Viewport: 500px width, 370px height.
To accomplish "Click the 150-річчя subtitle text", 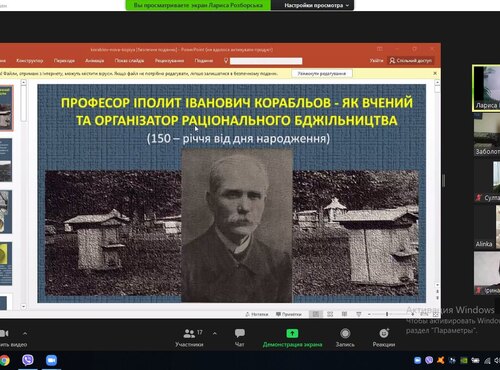I will 238,138.
